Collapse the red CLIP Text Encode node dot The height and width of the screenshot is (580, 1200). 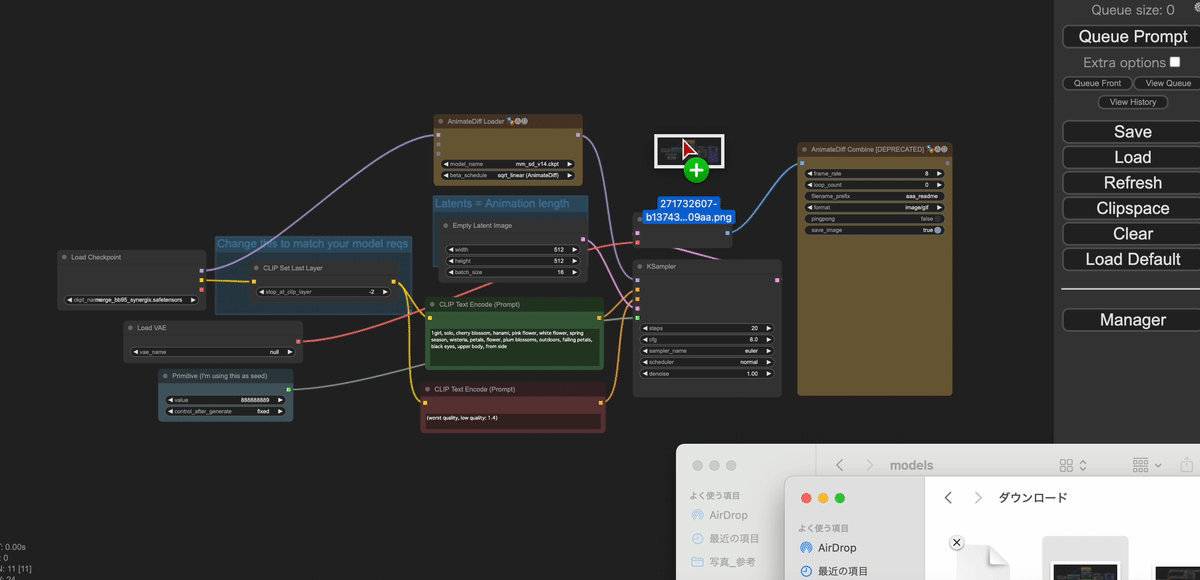[427, 389]
